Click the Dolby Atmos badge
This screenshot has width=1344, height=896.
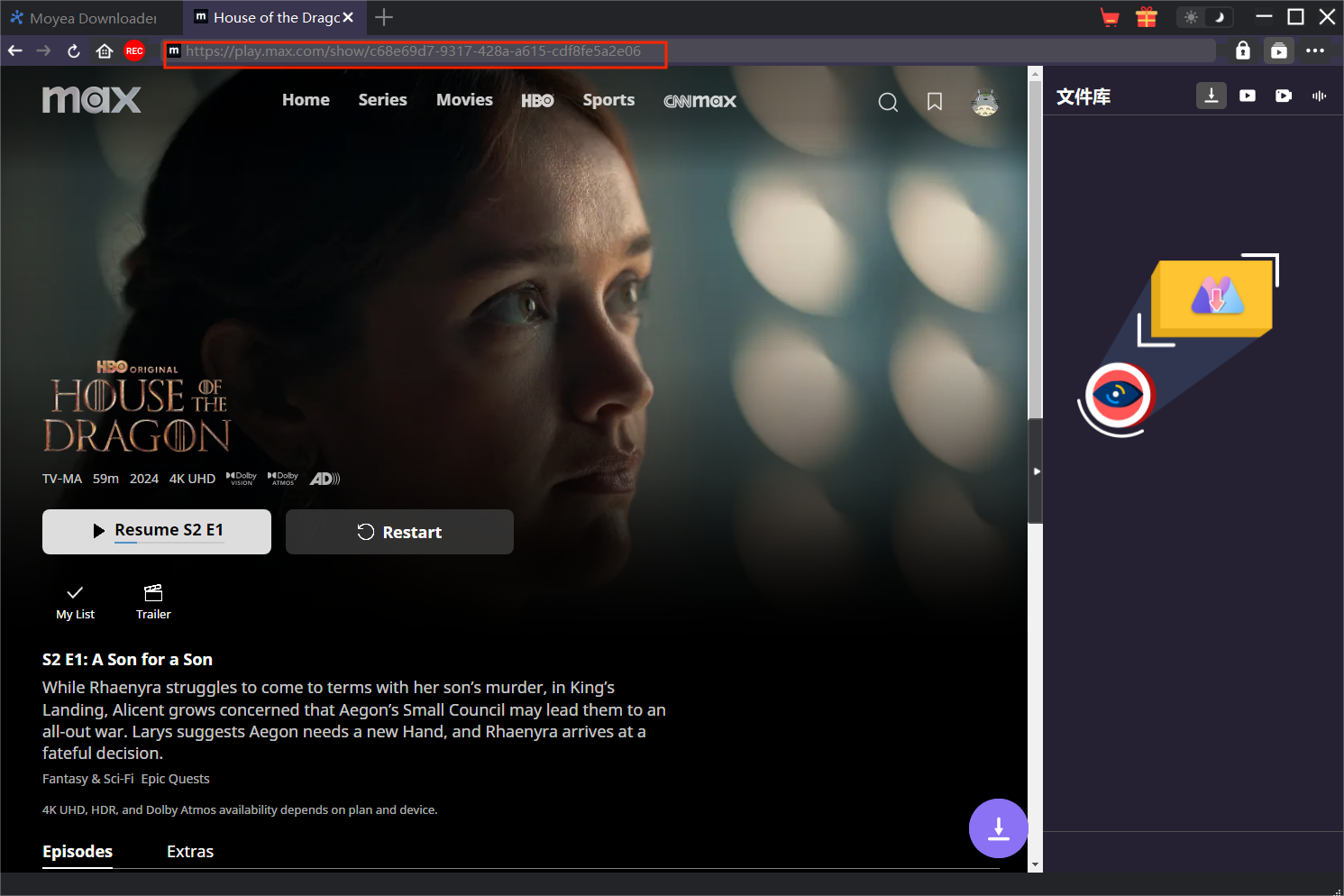[x=283, y=479]
